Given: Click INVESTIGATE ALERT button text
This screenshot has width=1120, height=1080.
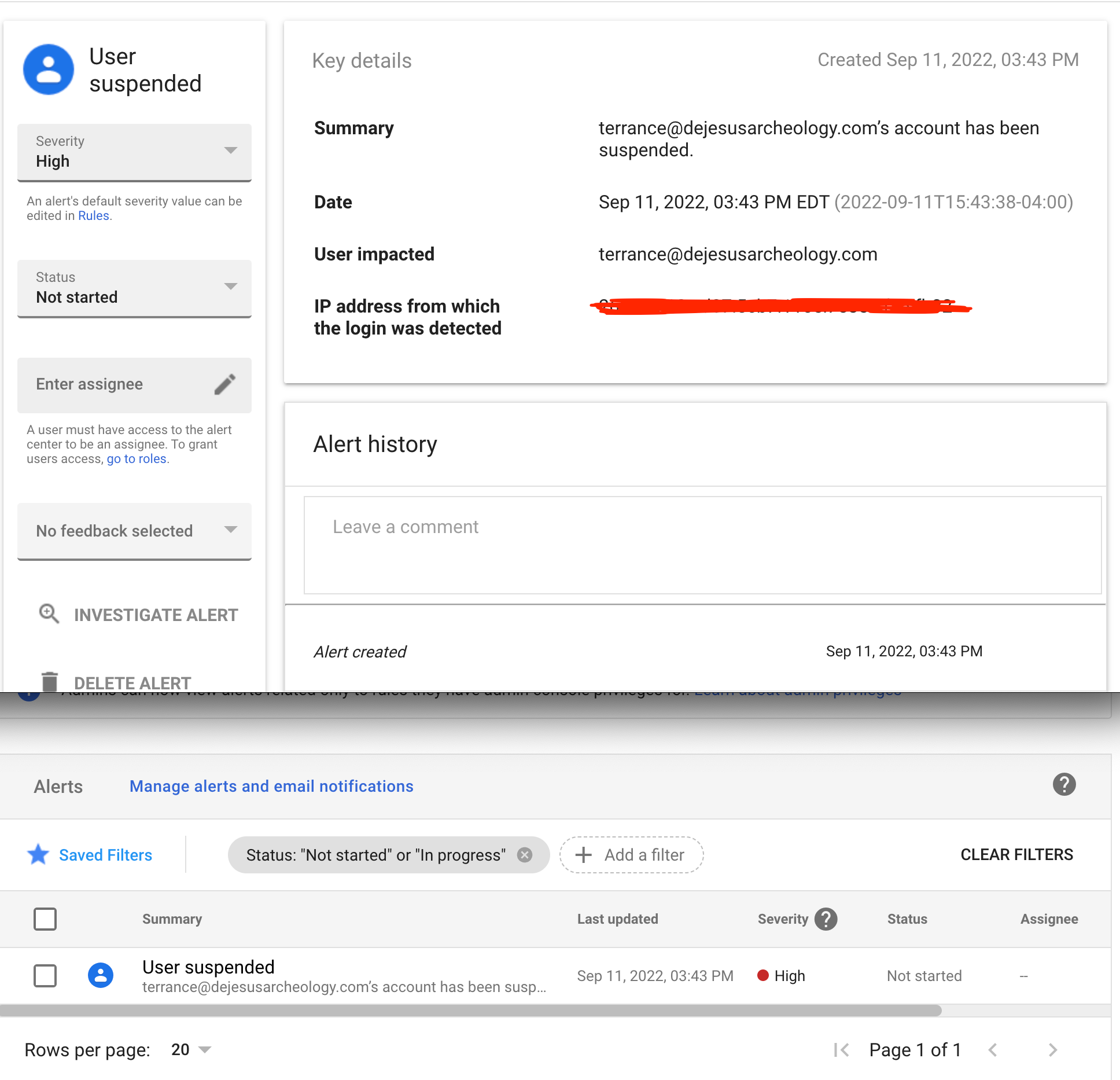Looking at the screenshot, I should pos(156,615).
